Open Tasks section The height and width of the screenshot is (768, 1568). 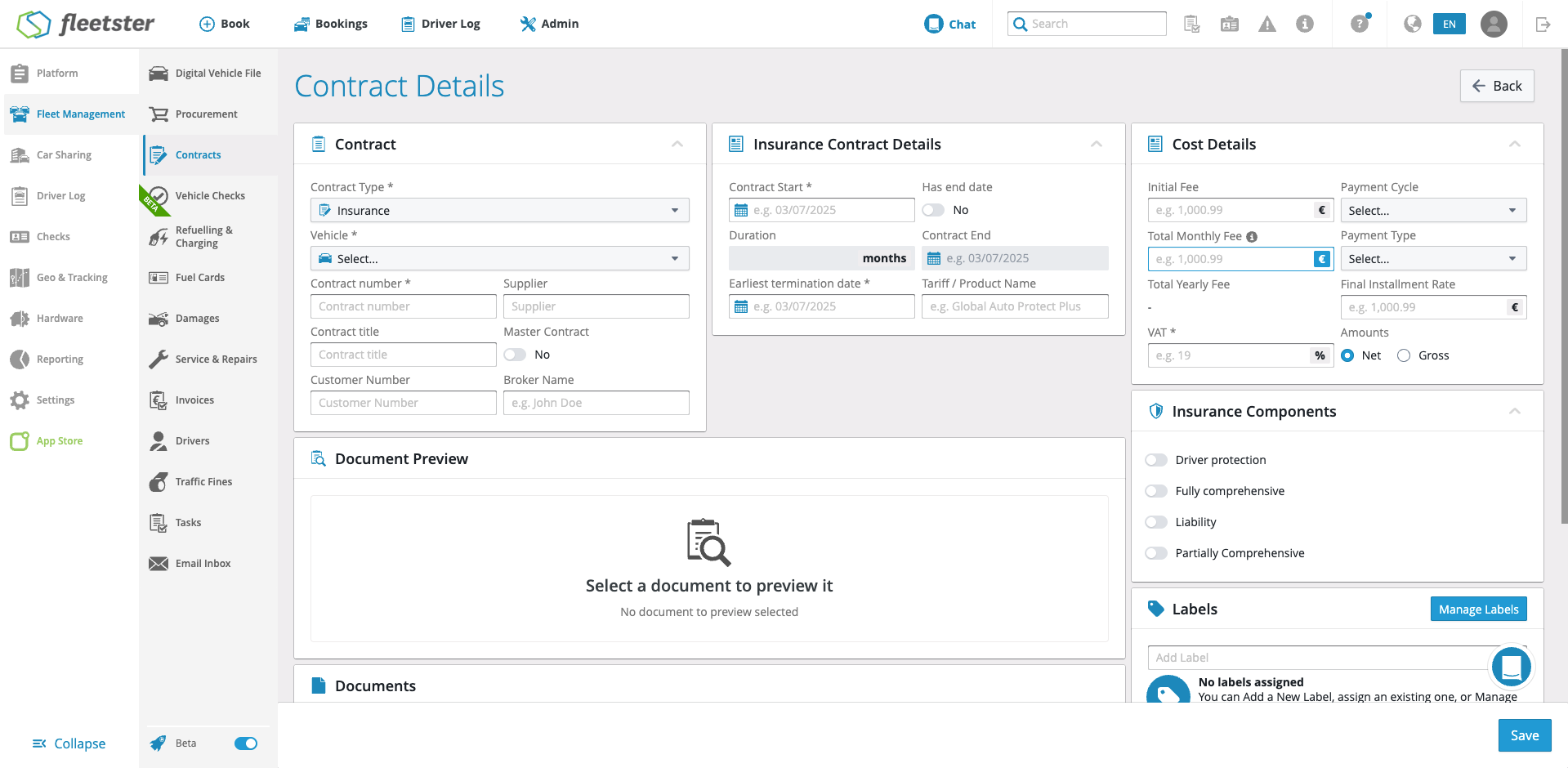pyautogui.click(x=208, y=522)
